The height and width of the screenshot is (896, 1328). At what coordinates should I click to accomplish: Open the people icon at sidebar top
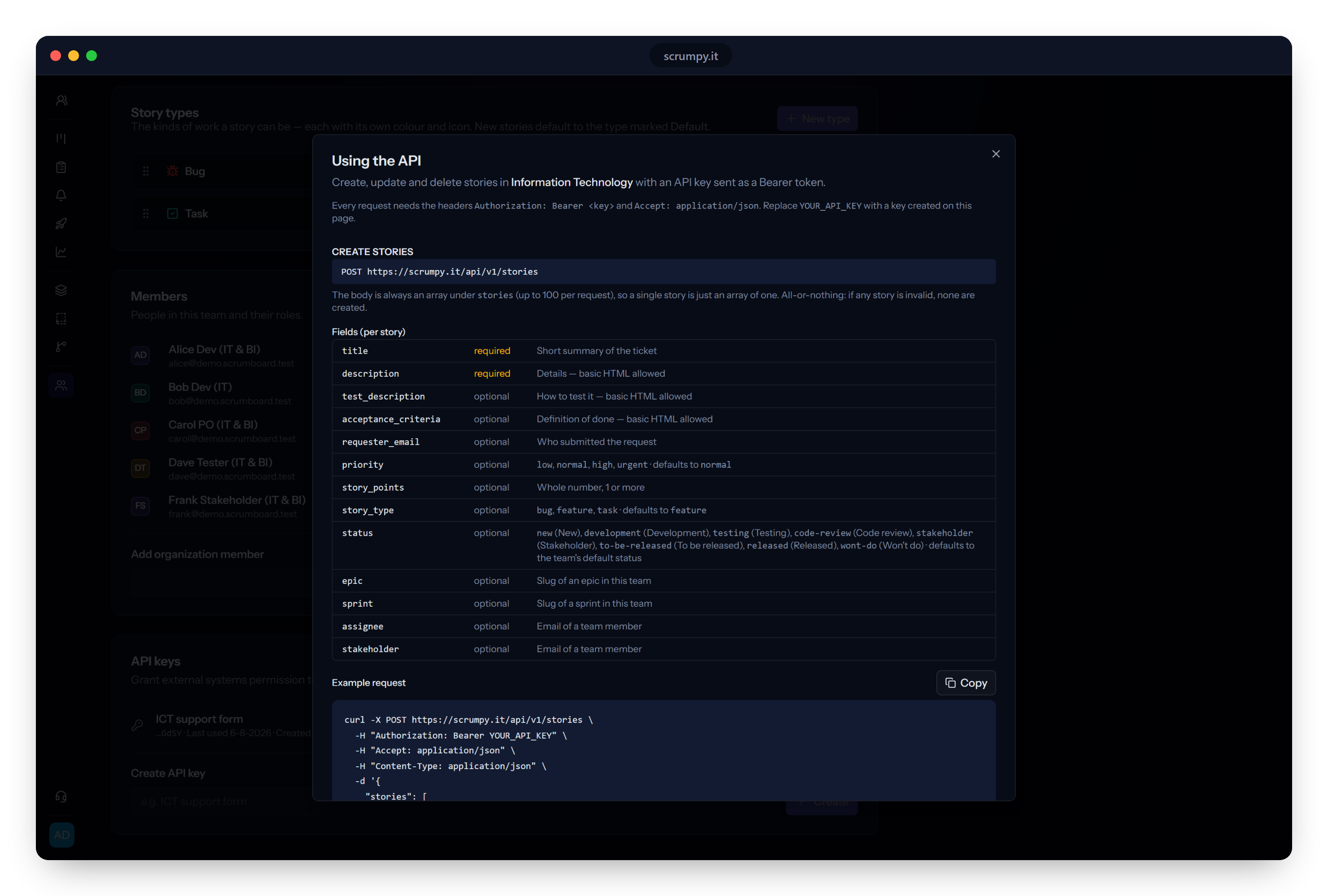(x=61, y=100)
